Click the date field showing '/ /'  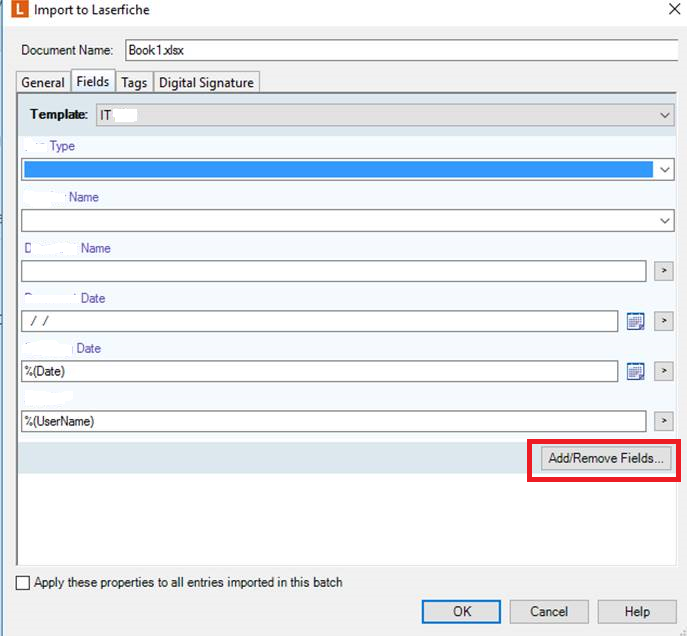[x=319, y=321]
